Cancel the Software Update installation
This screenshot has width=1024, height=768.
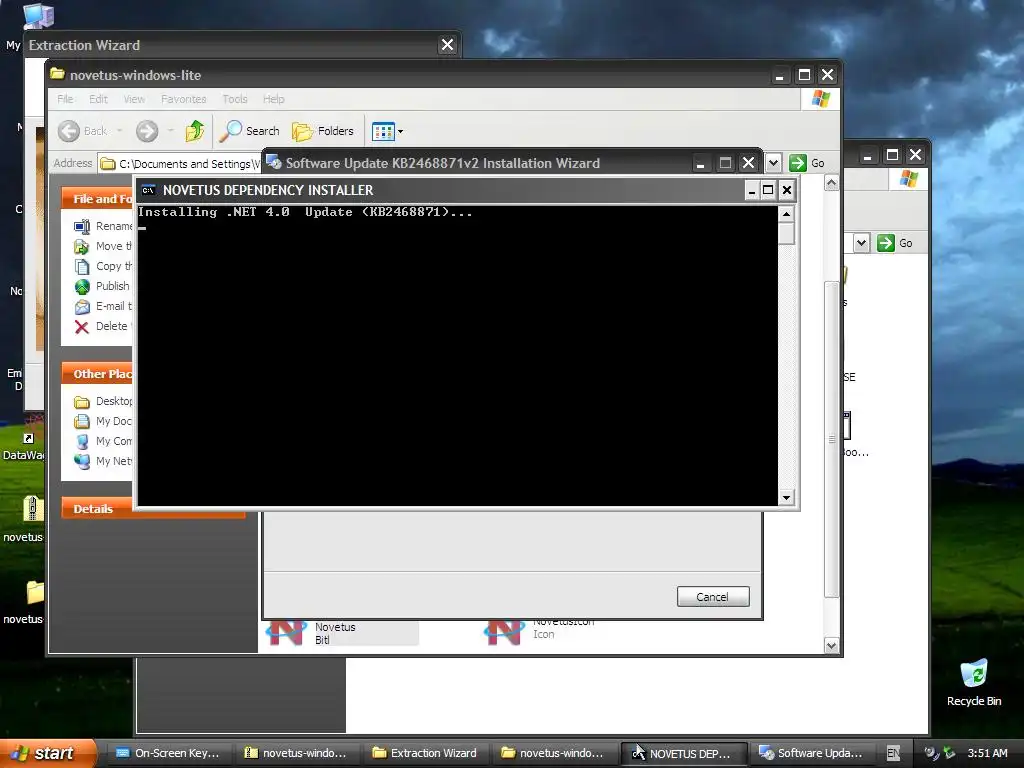coord(712,597)
